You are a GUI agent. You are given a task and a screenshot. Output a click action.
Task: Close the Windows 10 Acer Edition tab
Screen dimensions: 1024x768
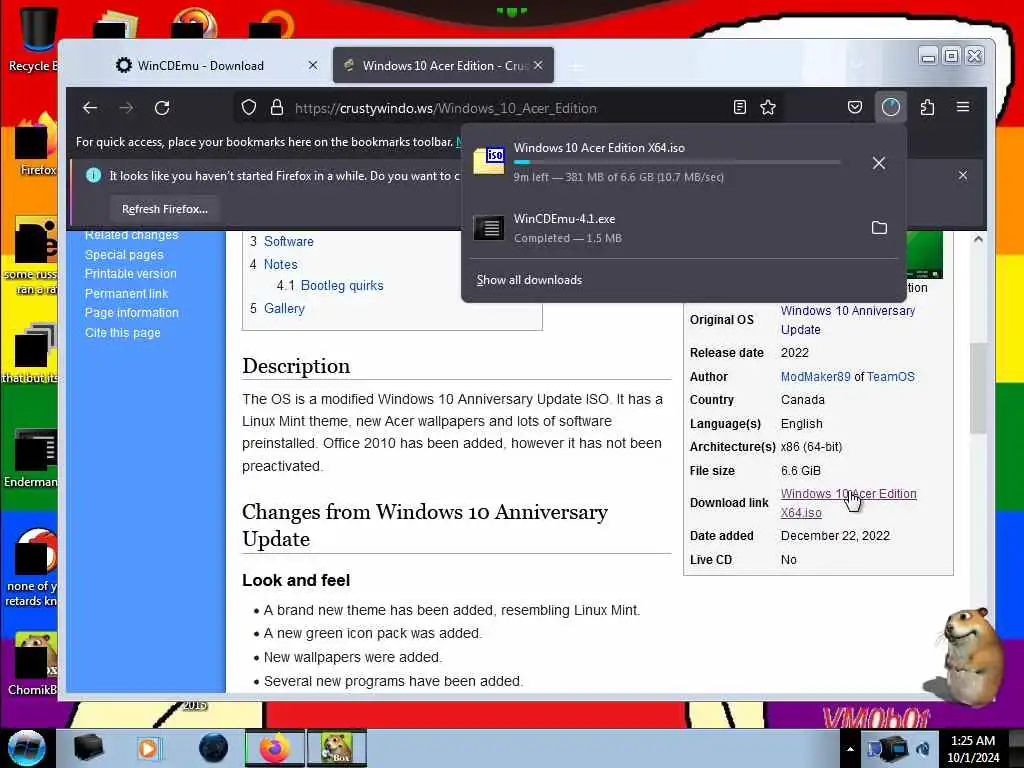point(537,65)
